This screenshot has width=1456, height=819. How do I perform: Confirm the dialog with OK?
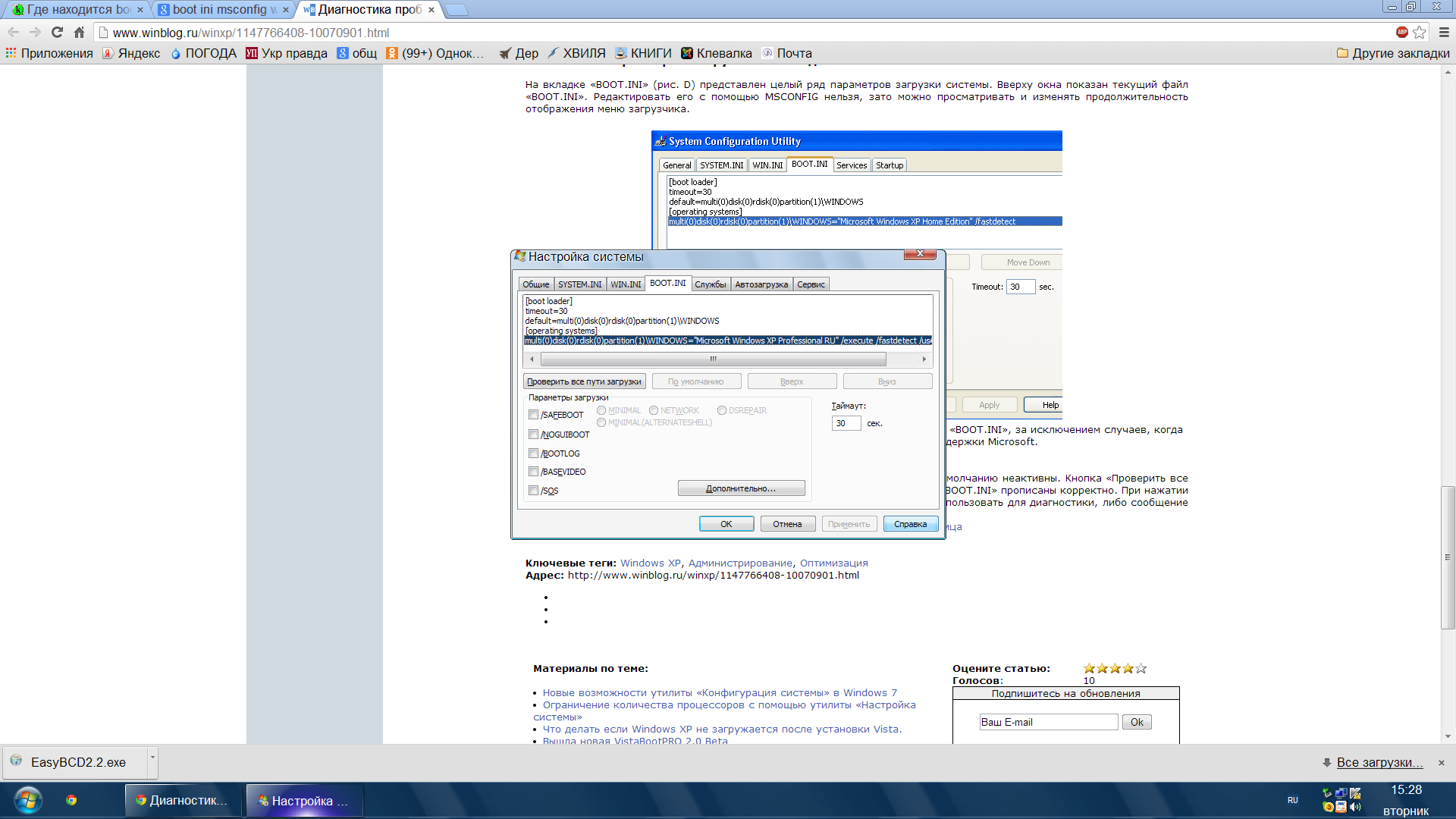[x=726, y=524]
